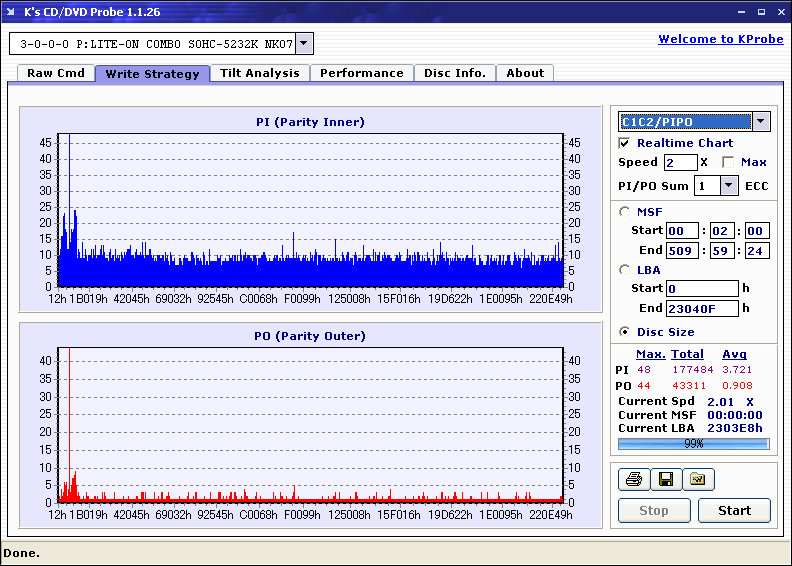Save results with the floppy disk icon
The image size is (792, 566).
[x=665, y=480]
